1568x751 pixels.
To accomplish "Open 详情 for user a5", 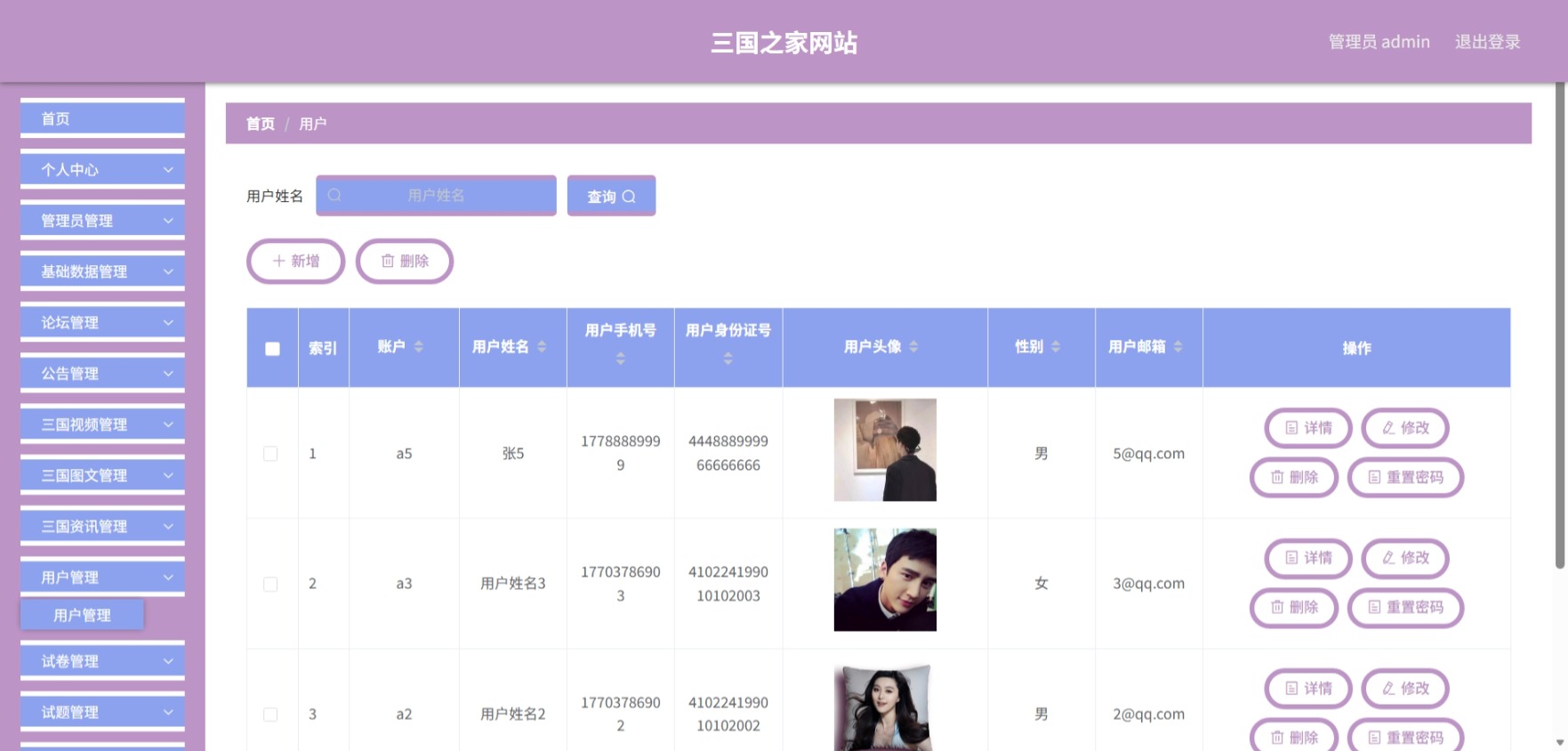I will (x=1308, y=428).
